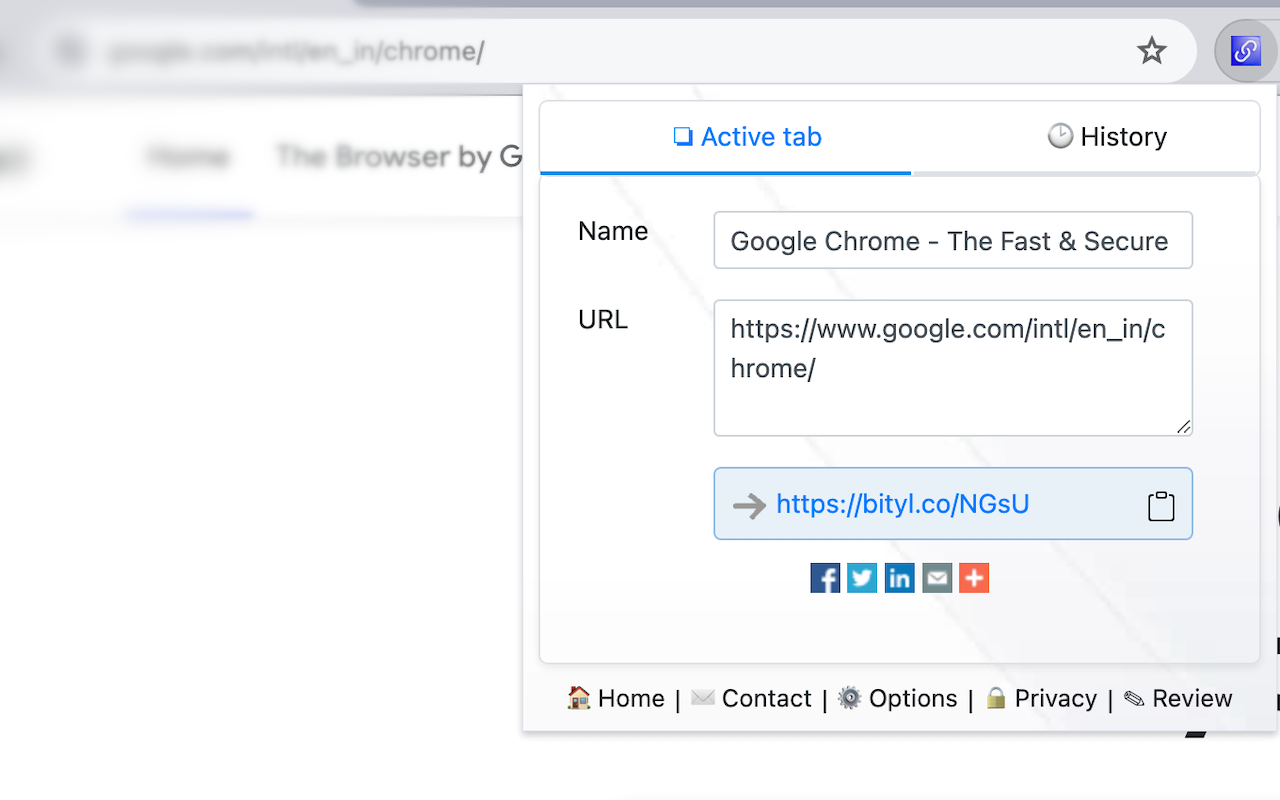Edit the Name input field

pos(953,240)
